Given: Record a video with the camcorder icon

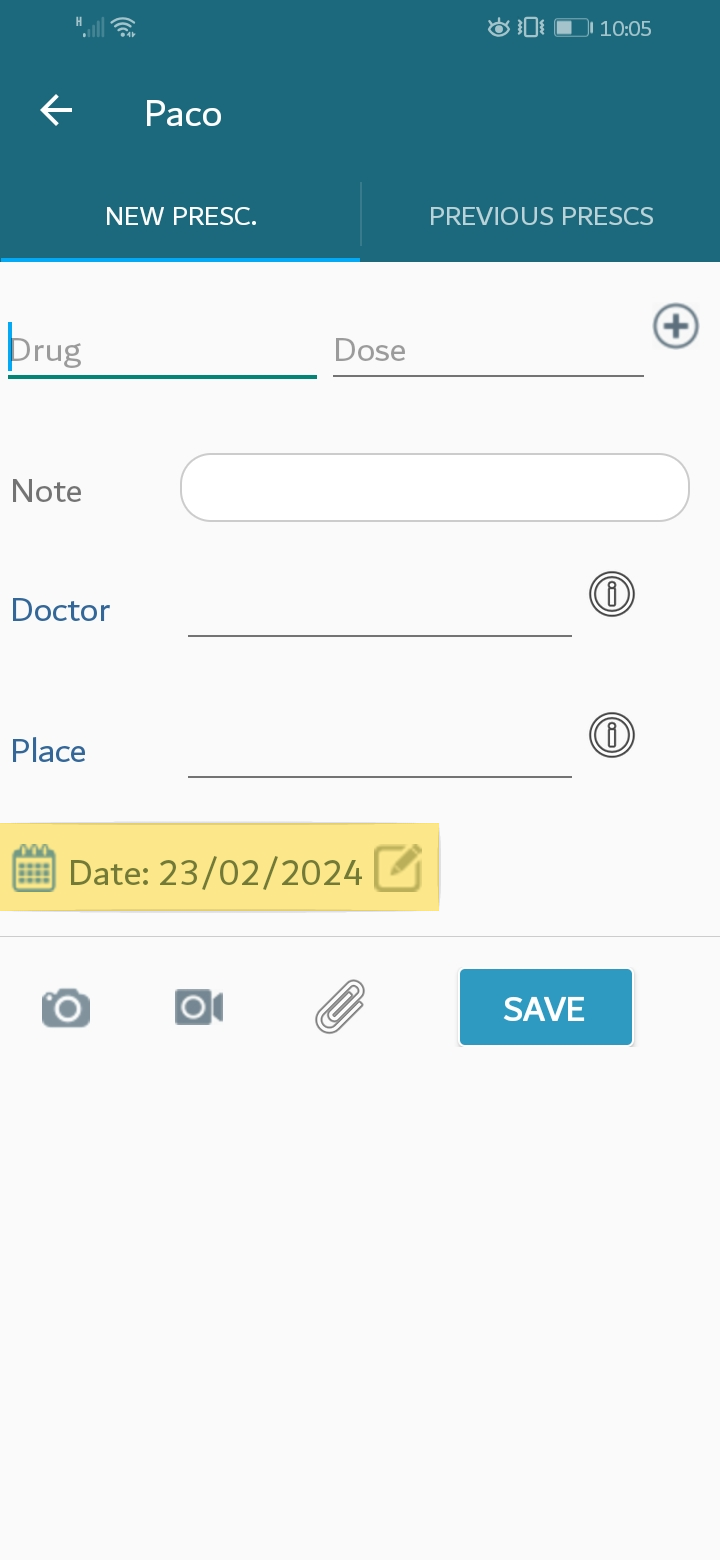Looking at the screenshot, I should tap(198, 1007).
